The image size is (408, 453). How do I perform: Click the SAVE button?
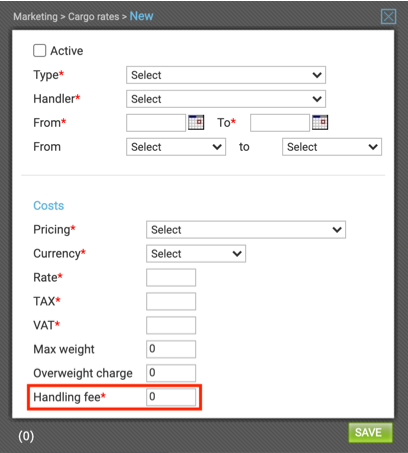click(370, 433)
